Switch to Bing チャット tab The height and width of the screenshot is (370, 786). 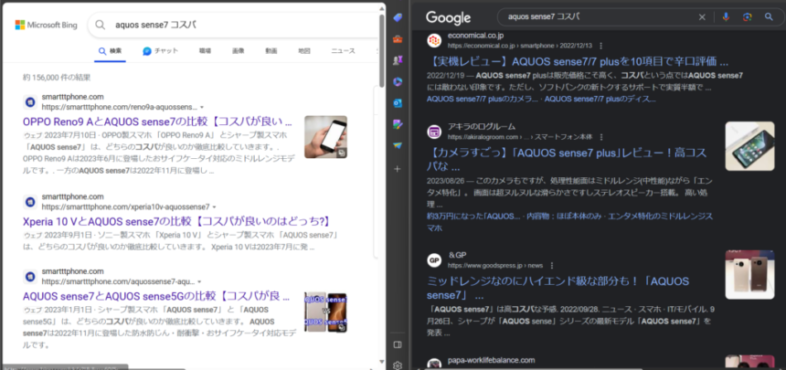pos(160,51)
